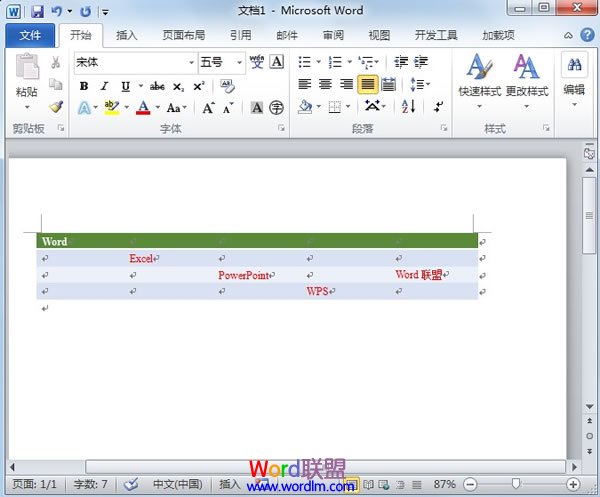
Task: Apply red font color (A)
Action: coord(143,108)
